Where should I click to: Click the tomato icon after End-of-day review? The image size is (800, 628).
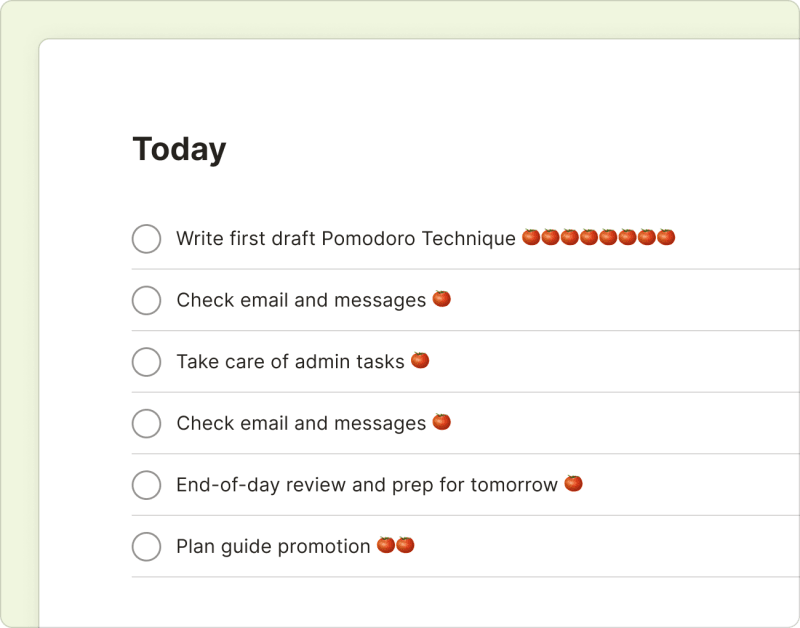click(x=572, y=483)
